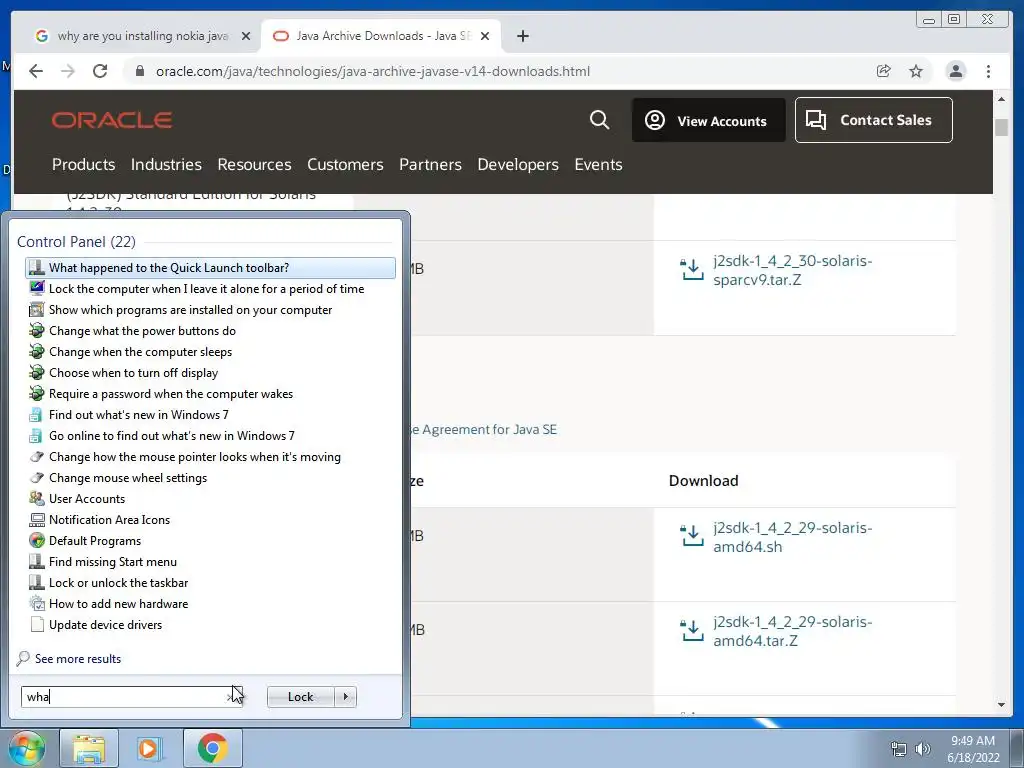This screenshot has width=1024, height=768.
Task: Open 'Lock the computer when I leave it alone'
Action: pos(210,289)
